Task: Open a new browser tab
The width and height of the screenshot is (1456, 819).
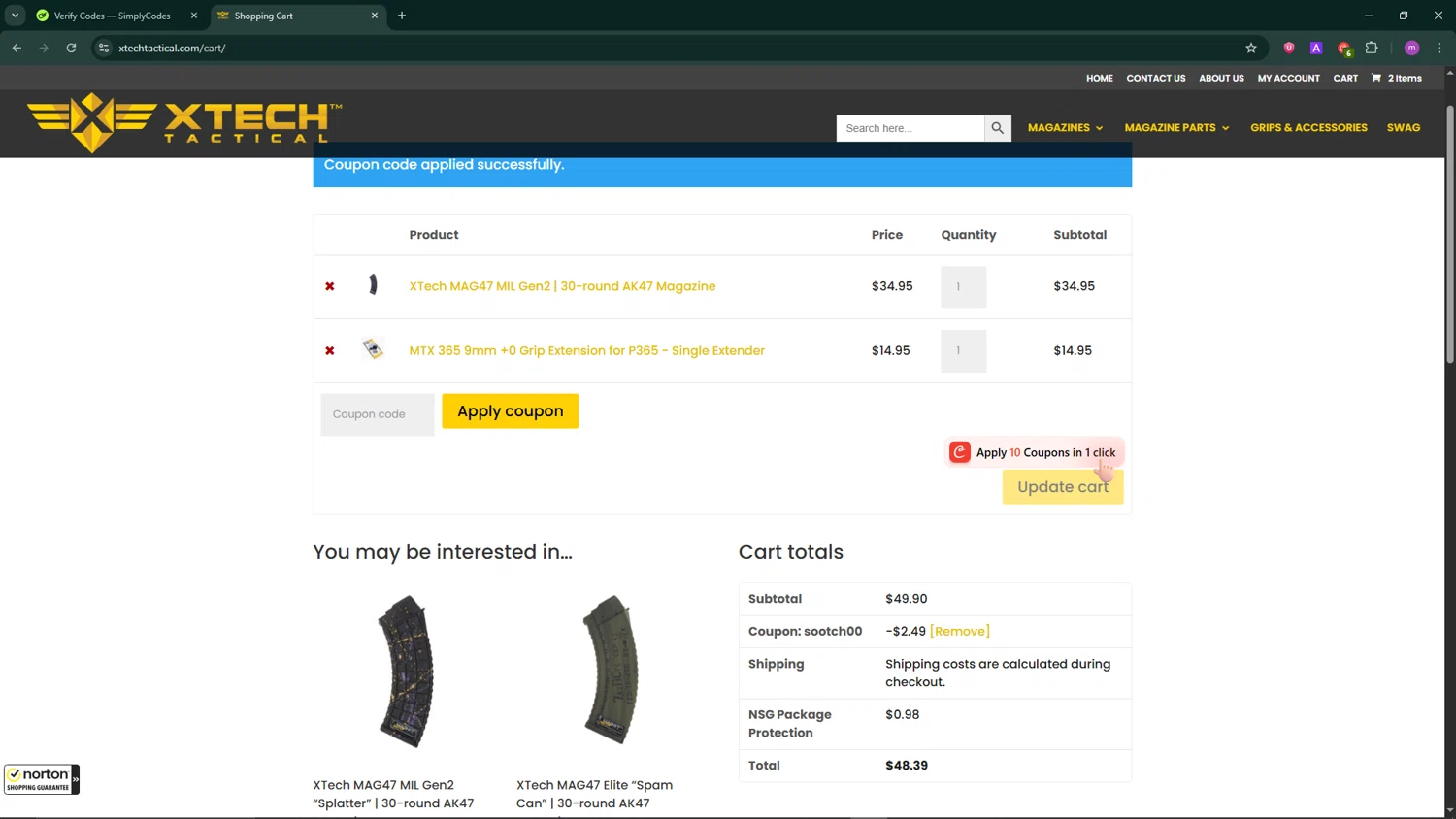Action: (402, 16)
